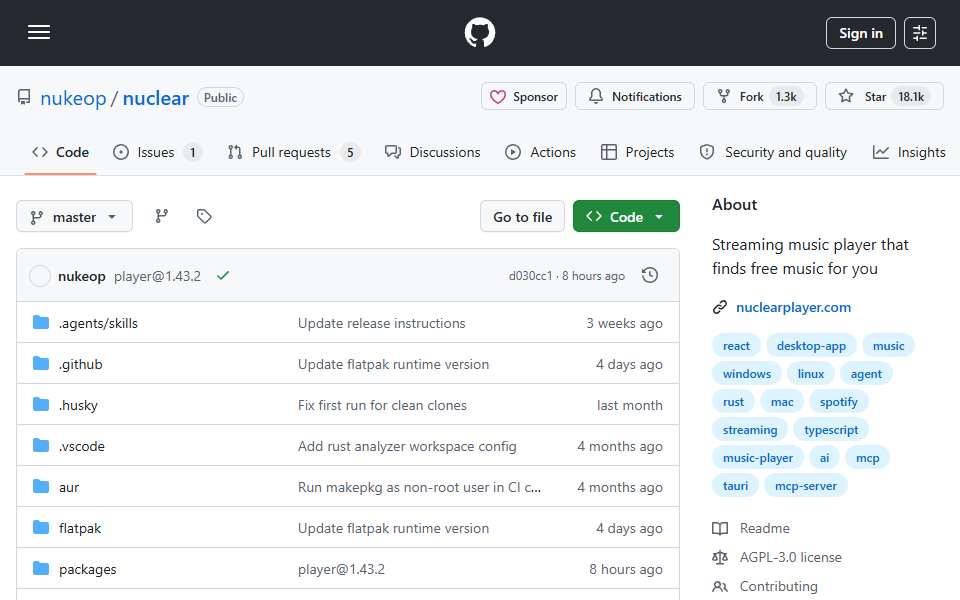Open the Issues tab
Viewport: 960px width, 600px height.
click(157, 152)
